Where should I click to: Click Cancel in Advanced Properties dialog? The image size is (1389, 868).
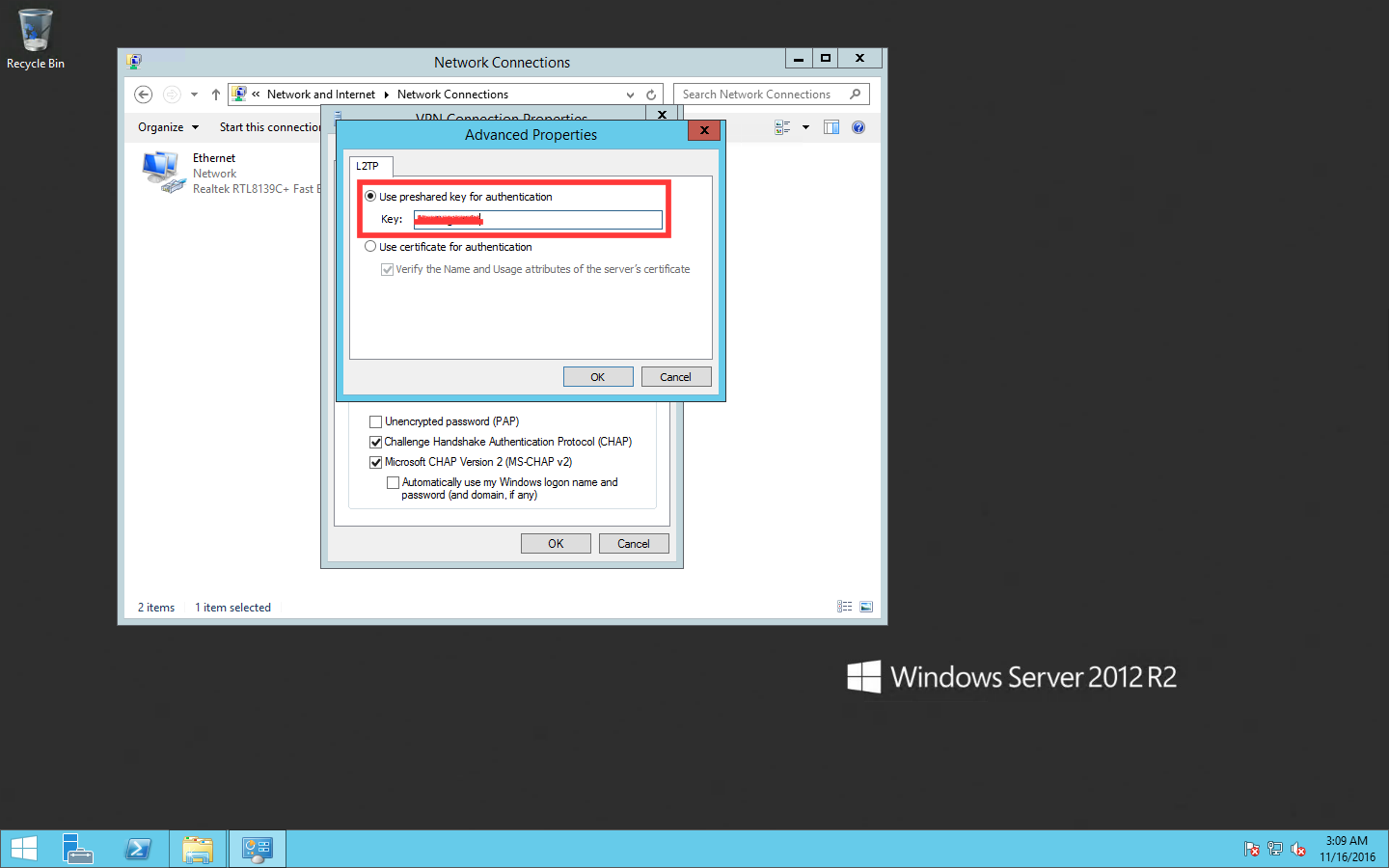676,377
